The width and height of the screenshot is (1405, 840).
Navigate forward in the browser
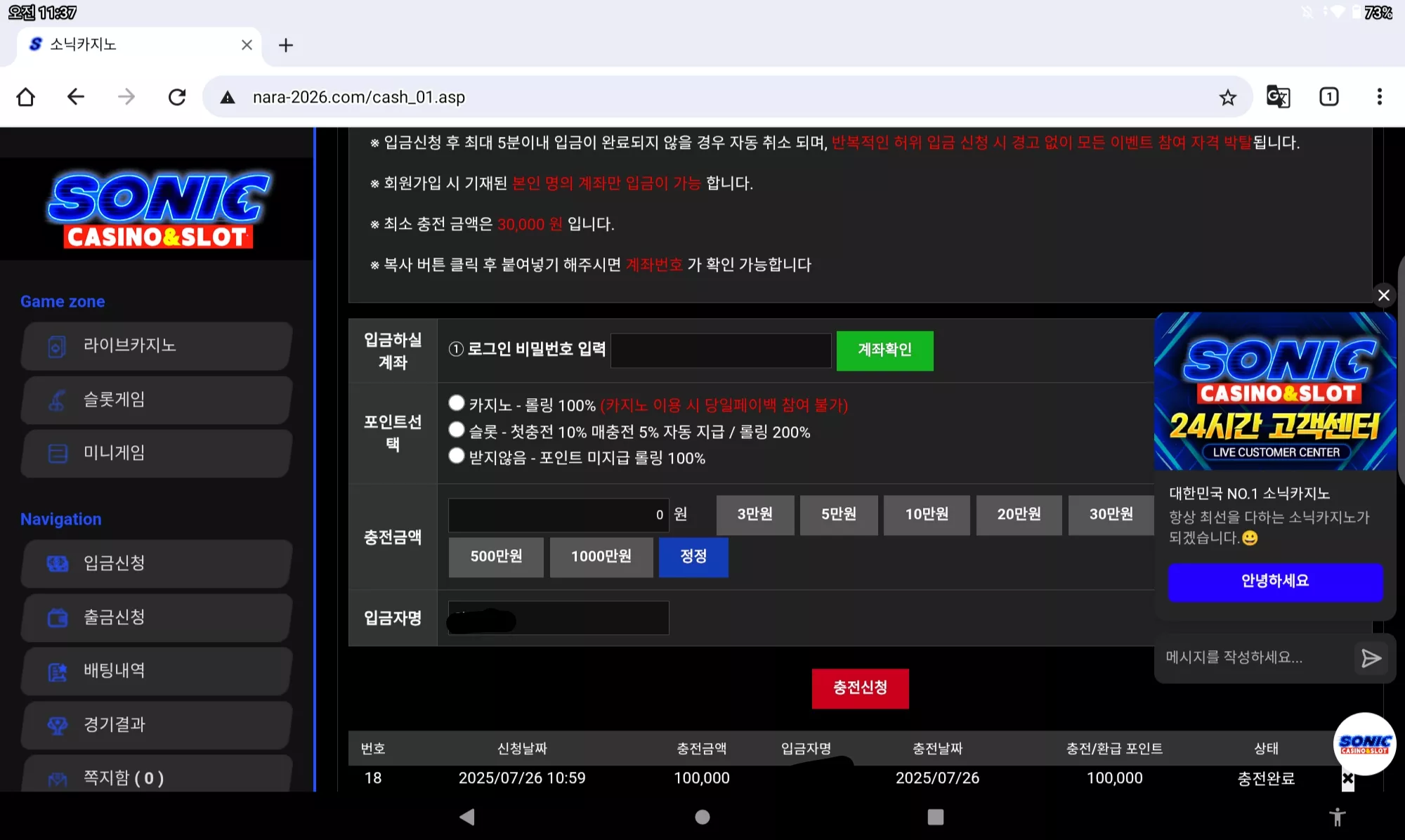click(x=126, y=97)
